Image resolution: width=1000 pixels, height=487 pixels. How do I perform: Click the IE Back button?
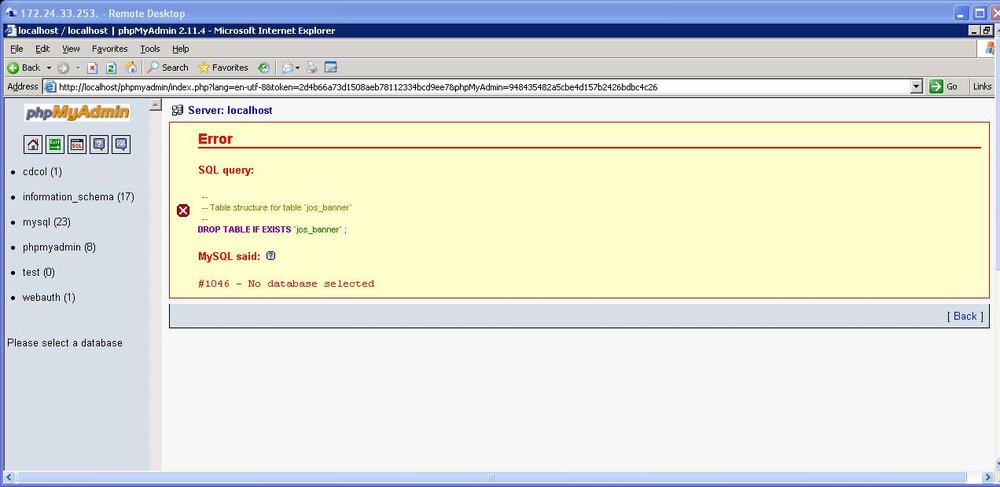[24, 68]
